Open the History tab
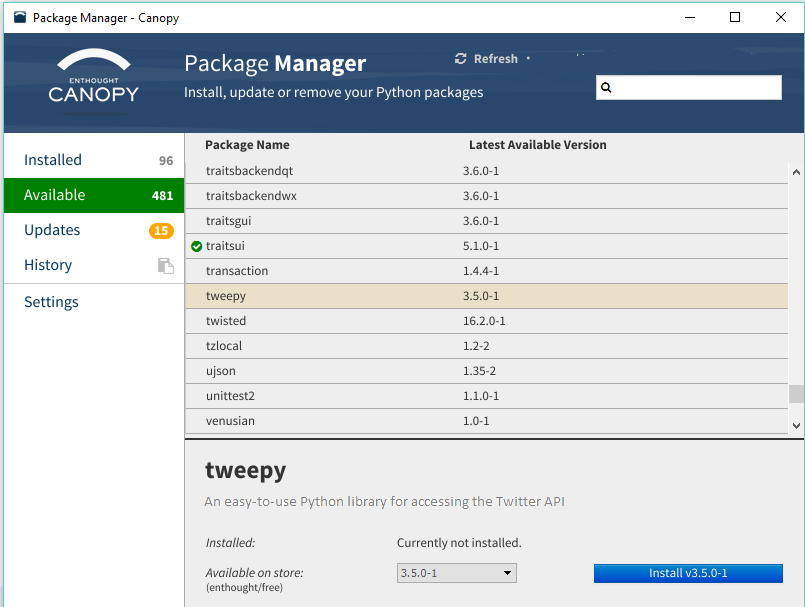 (x=94, y=265)
